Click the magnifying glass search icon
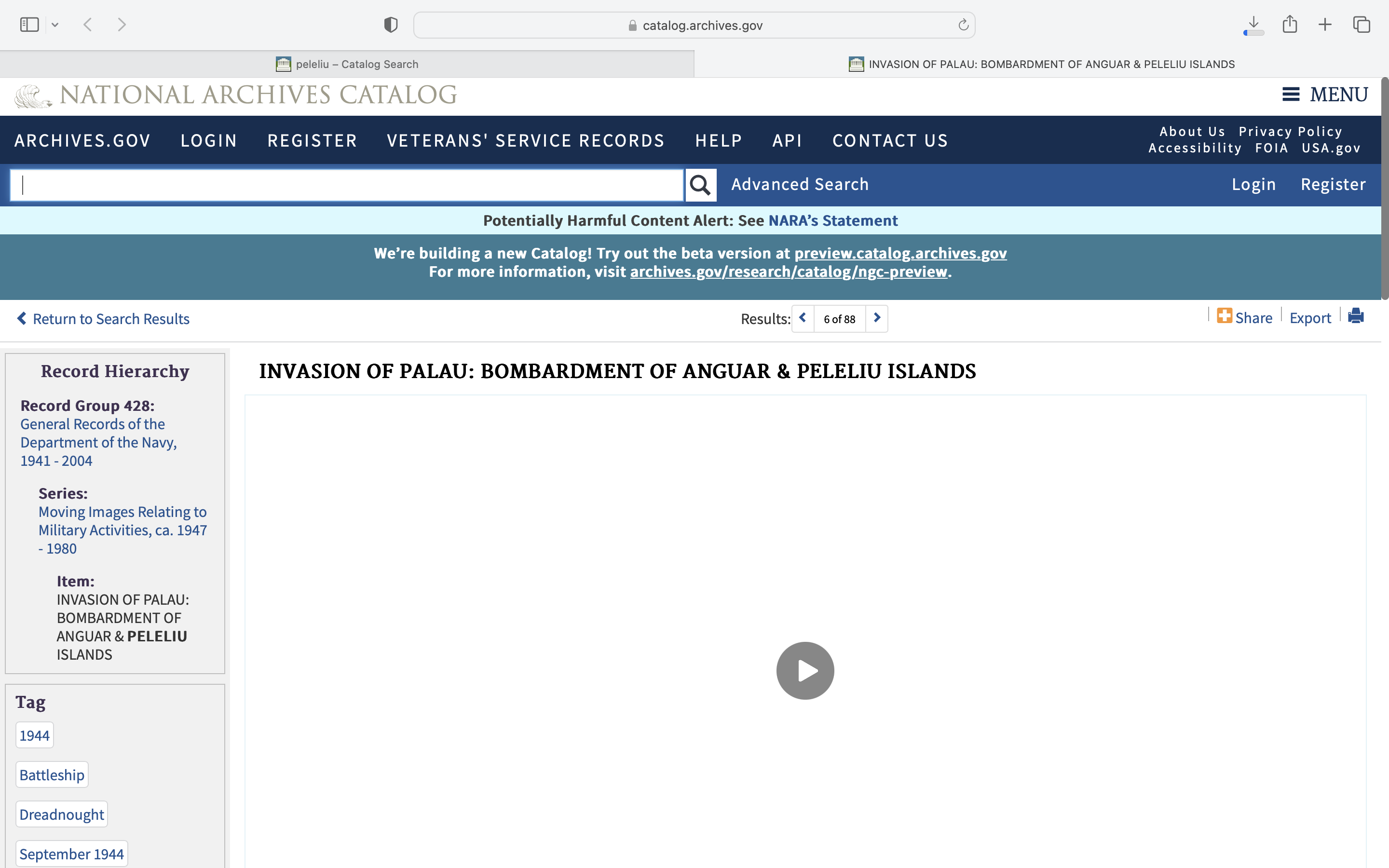Screen dimensions: 1389x868 700,185
